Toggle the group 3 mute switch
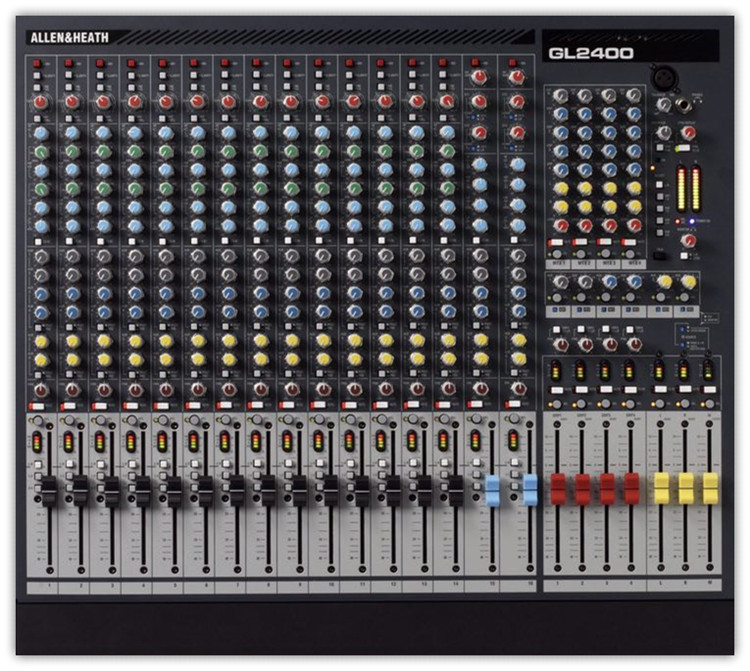This screenshot has width=750, height=671. pos(606,390)
